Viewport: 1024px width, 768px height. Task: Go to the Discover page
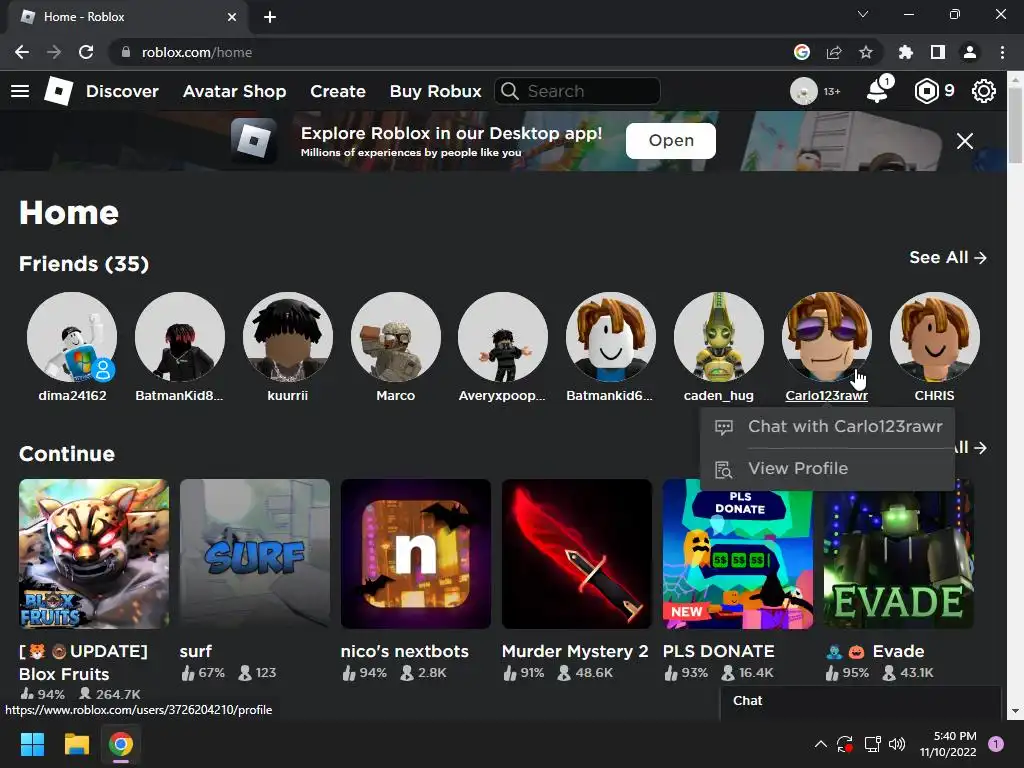(122, 91)
